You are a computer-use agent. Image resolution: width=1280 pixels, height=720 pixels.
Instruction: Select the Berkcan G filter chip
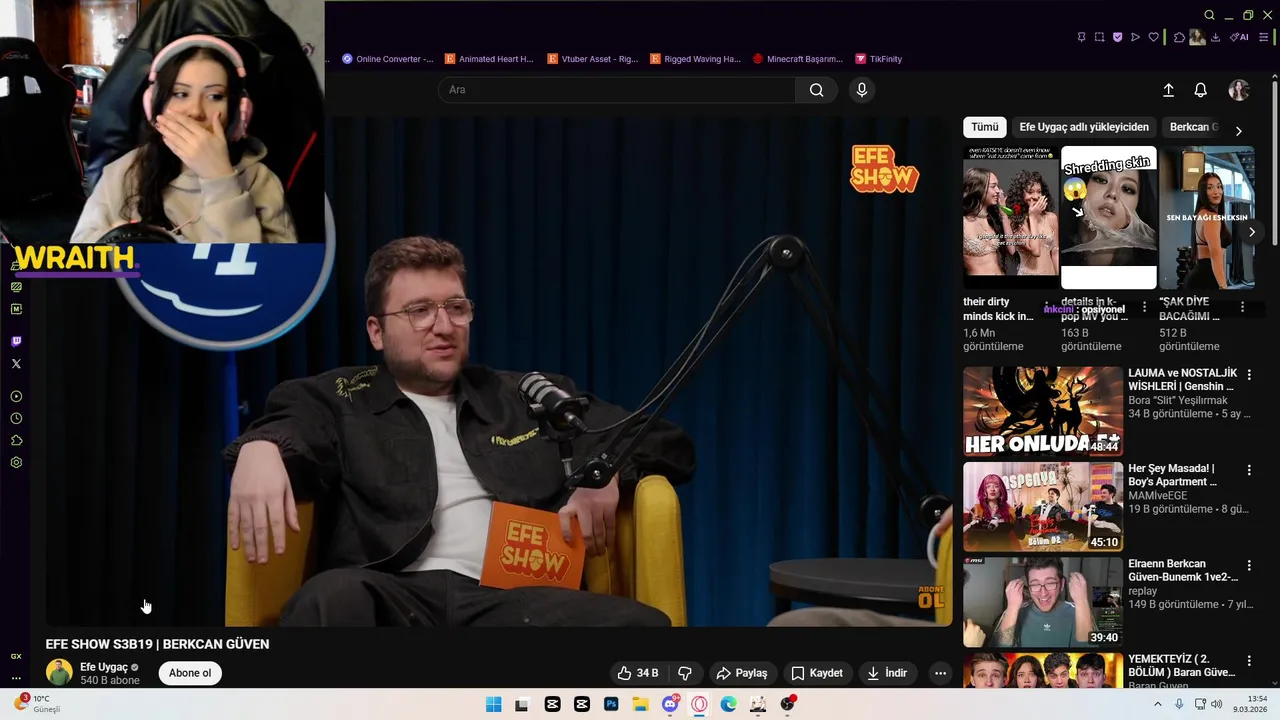click(x=1194, y=127)
